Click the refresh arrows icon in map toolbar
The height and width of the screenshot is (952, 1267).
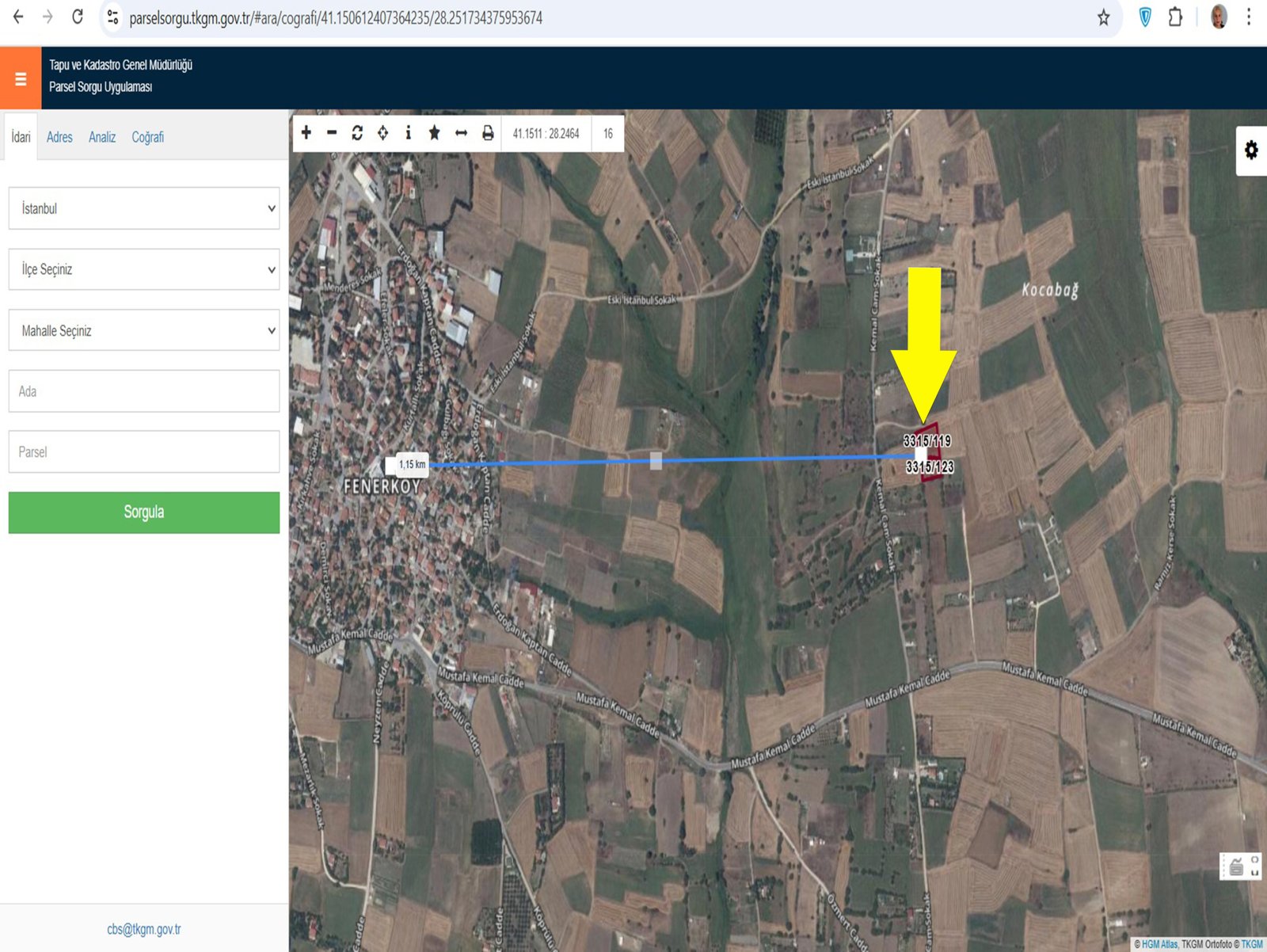click(357, 133)
